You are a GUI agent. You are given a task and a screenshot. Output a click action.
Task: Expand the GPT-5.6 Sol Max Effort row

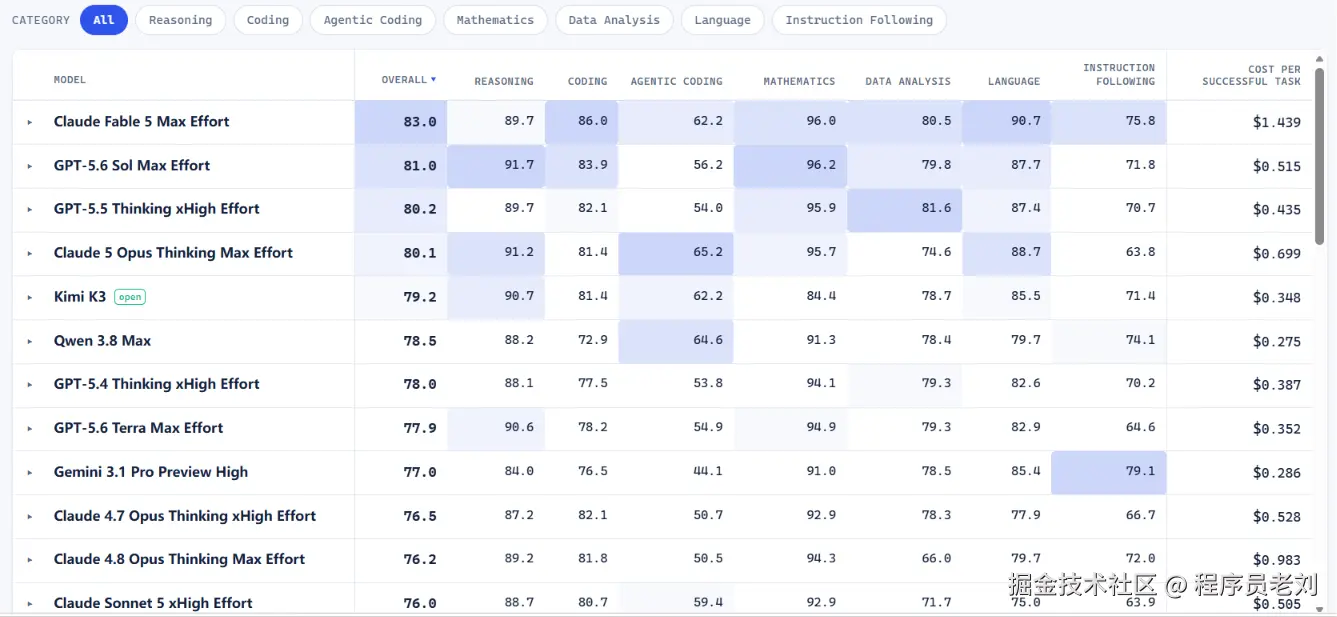pos(29,166)
